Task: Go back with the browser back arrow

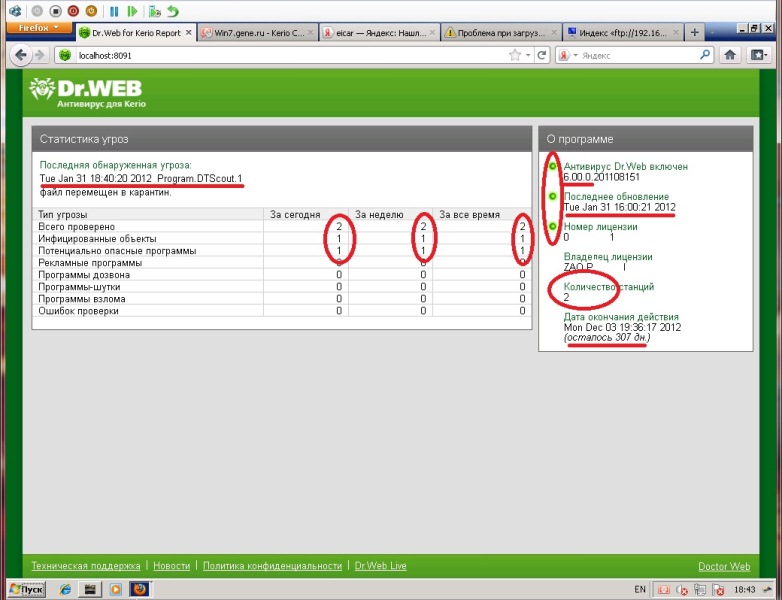Action: pyautogui.click(x=20, y=55)
